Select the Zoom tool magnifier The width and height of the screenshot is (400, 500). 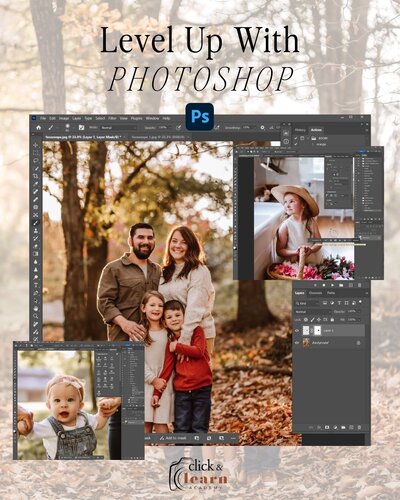[x=36, y=316]
